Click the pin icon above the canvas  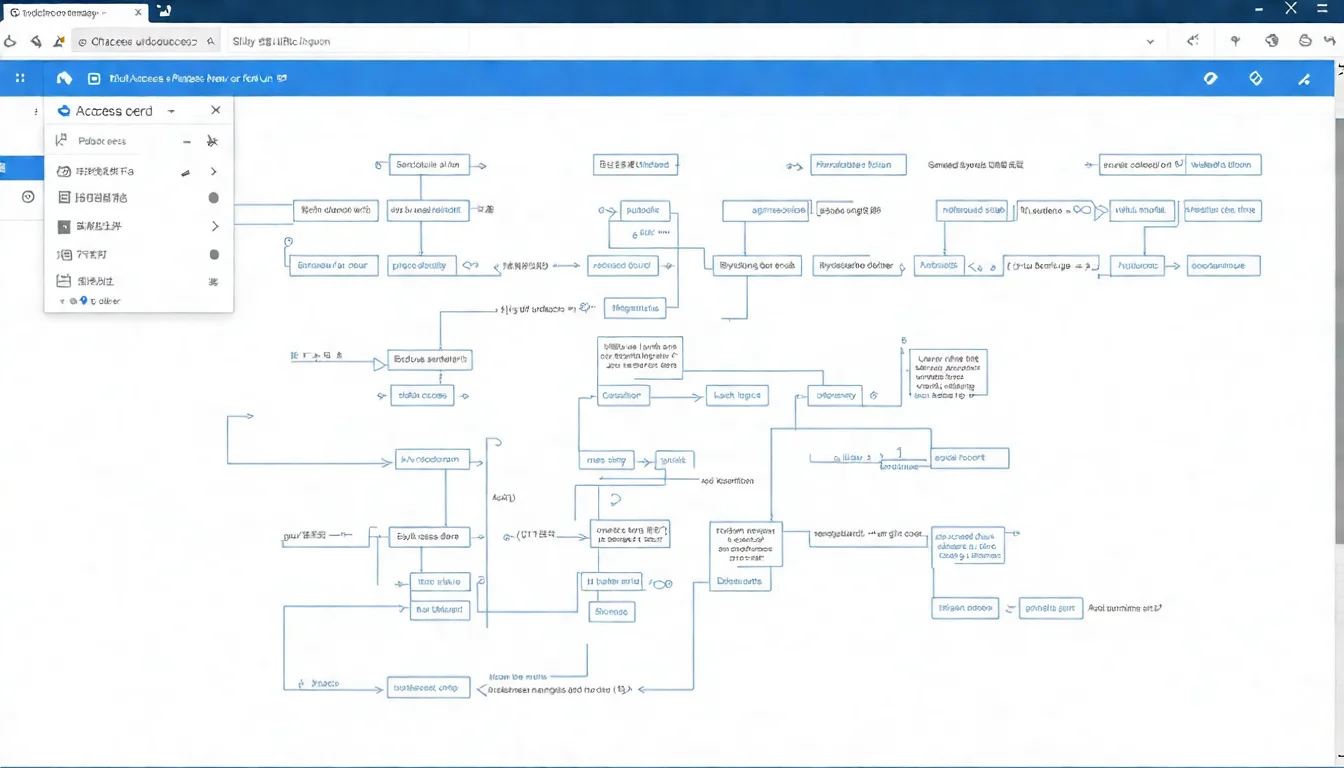[x=1235, y=40]
